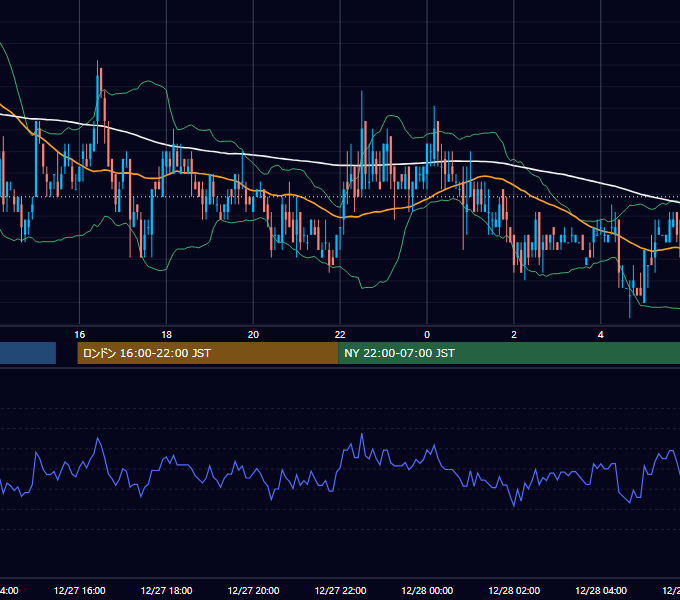Click the 2 hour label on price chart axis

514,335
